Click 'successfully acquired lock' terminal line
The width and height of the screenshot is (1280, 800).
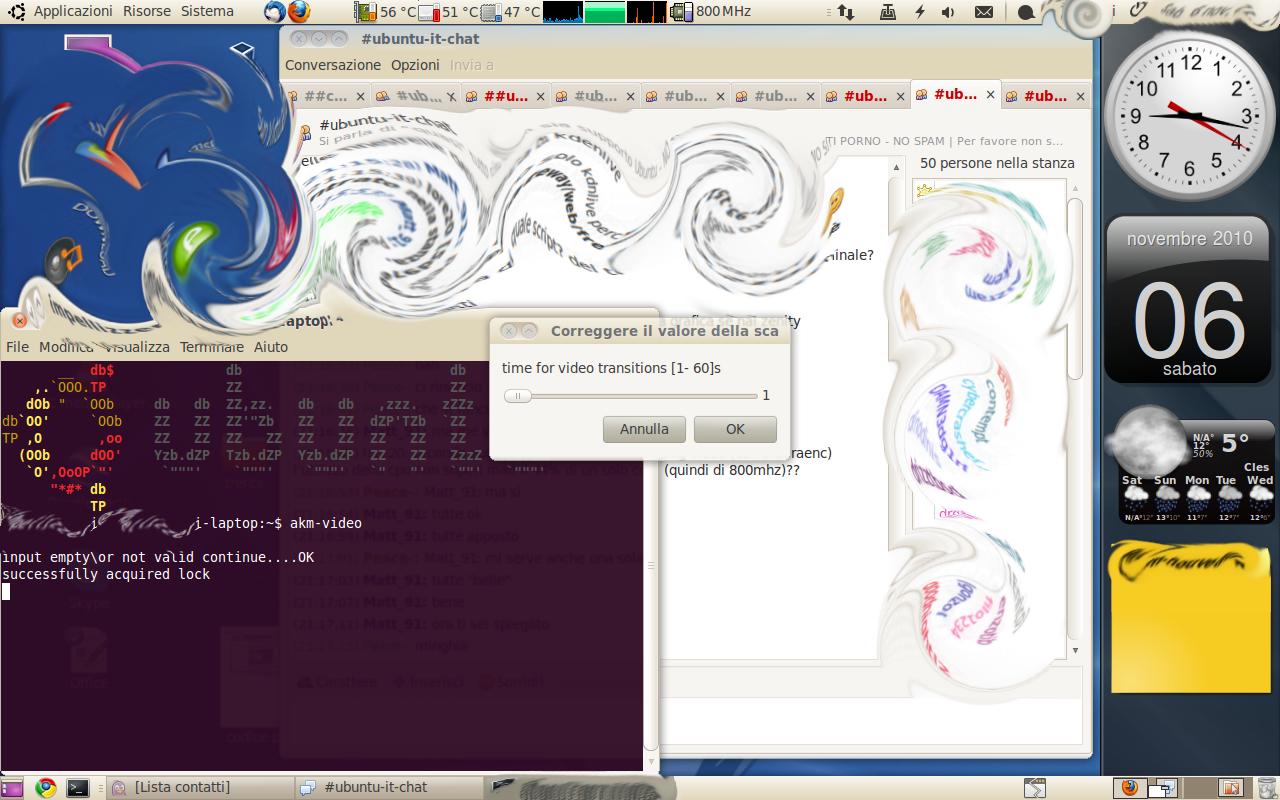106,574
